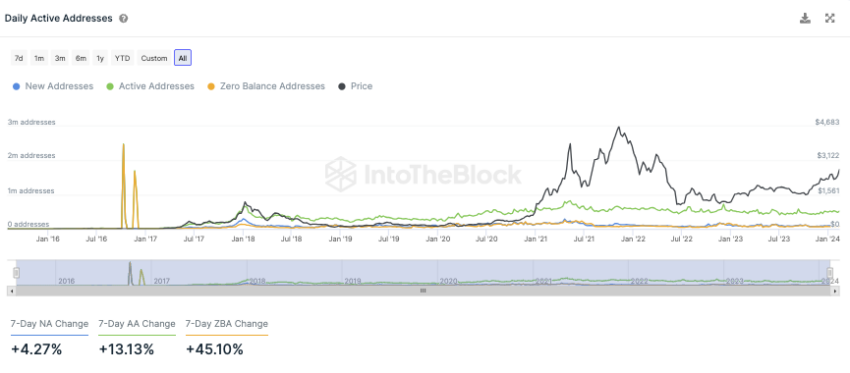Viewport: 850px width, 373px height.
Task: Click the left scrollbar arrow
Action: point(11,291)
